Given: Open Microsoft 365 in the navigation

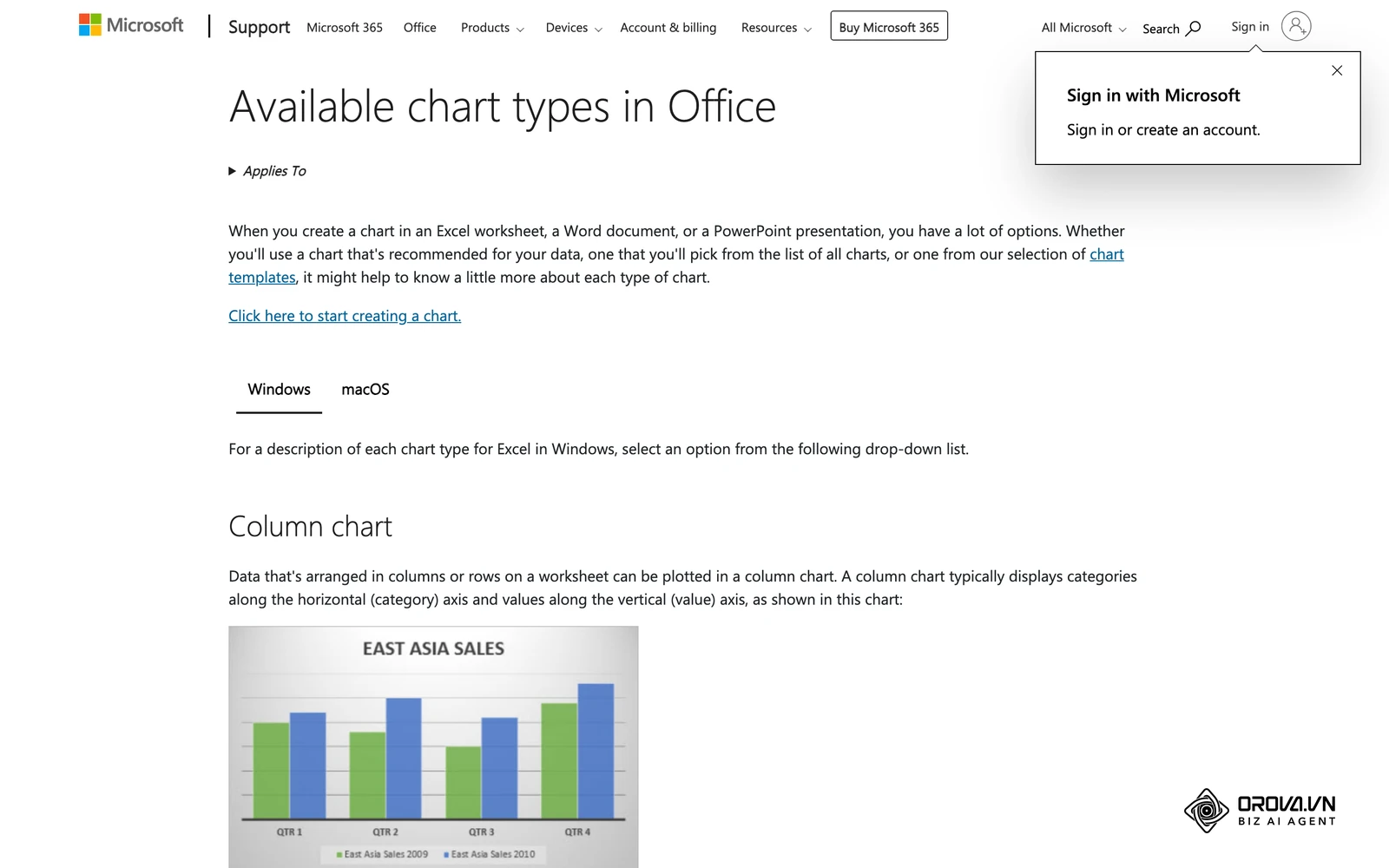Looking at the screenshot, I should (345, 28).
